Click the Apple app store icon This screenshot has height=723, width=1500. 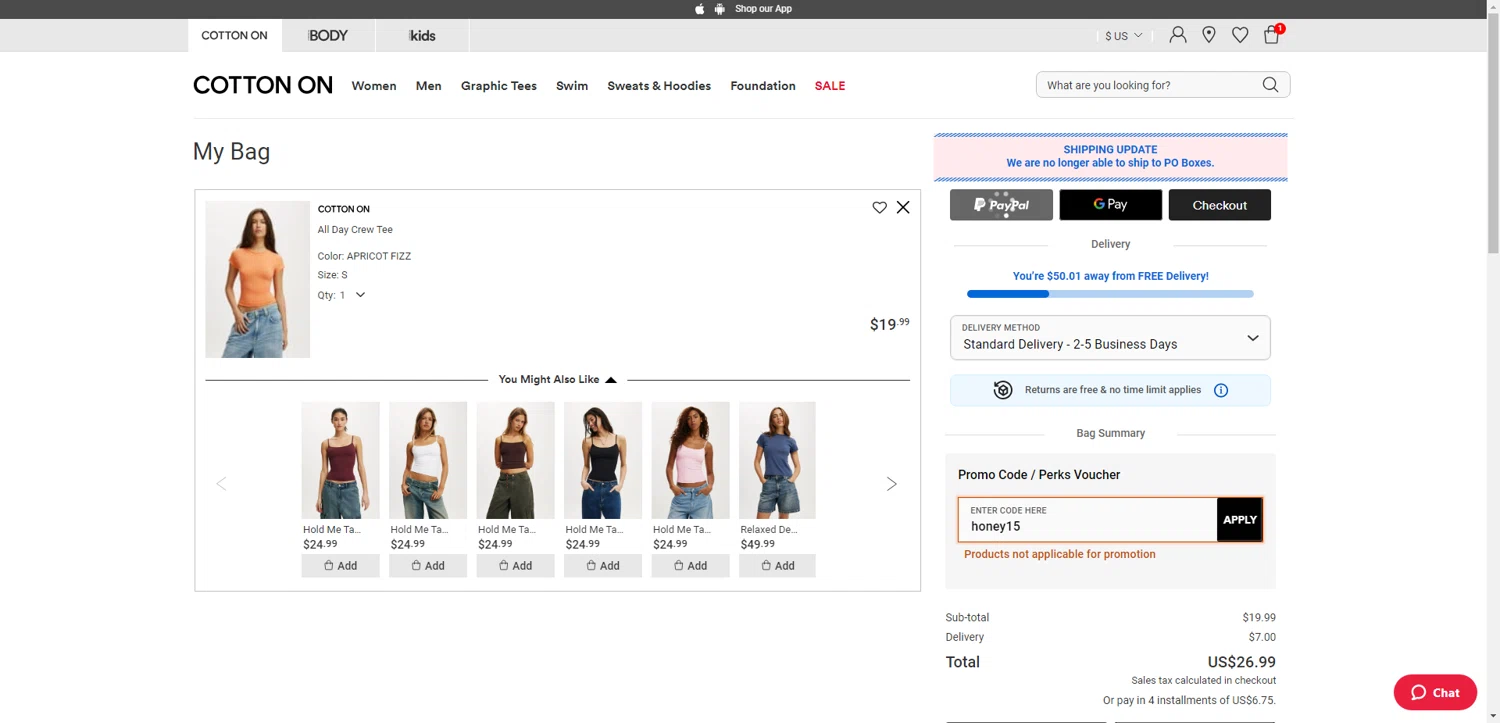coord(700,9)
